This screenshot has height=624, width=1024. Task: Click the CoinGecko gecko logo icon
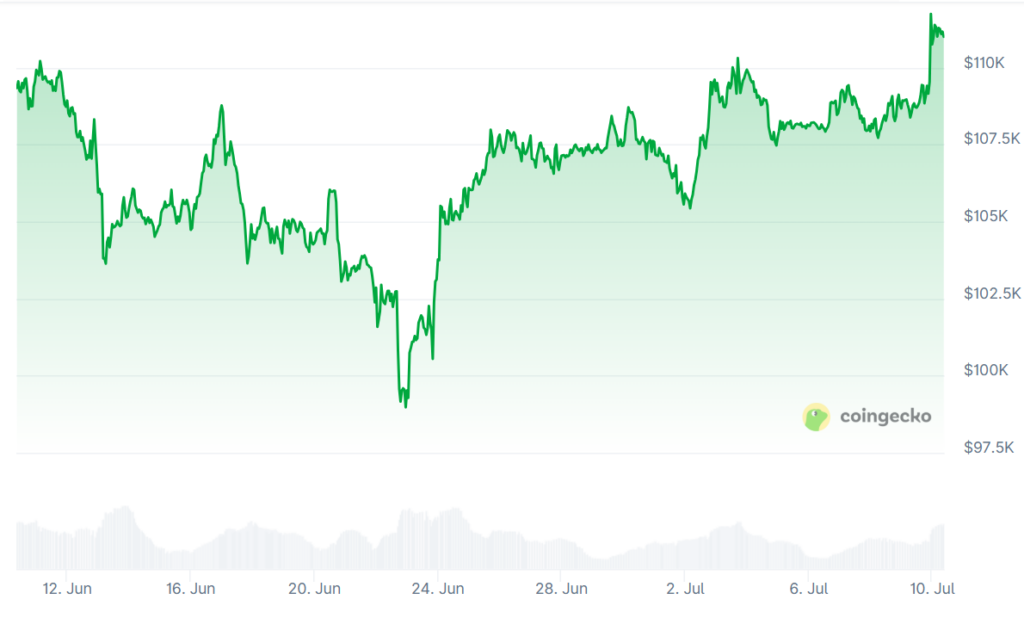(816, 417)
